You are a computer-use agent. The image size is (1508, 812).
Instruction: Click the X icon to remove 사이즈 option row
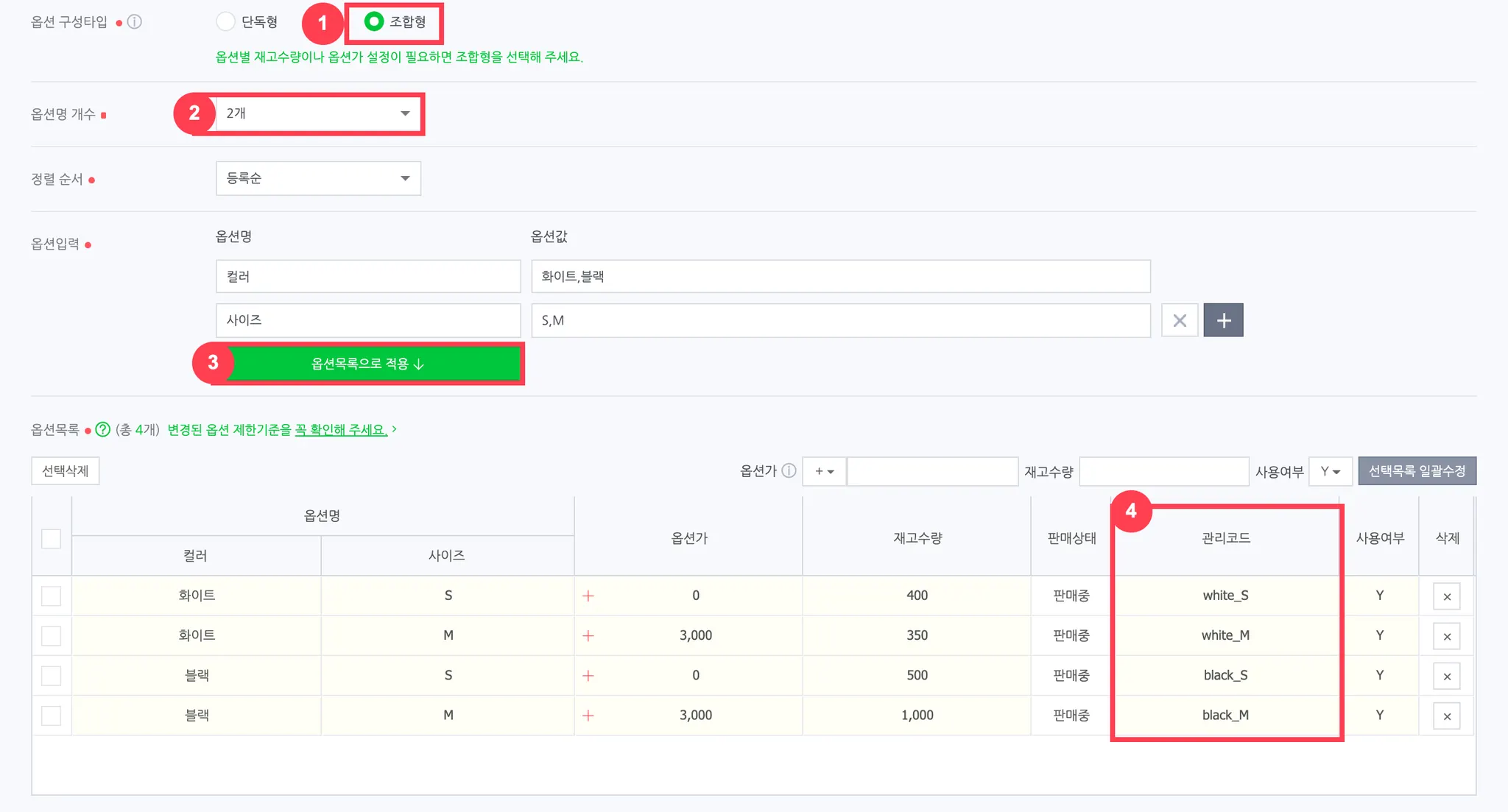[1180, 320]
